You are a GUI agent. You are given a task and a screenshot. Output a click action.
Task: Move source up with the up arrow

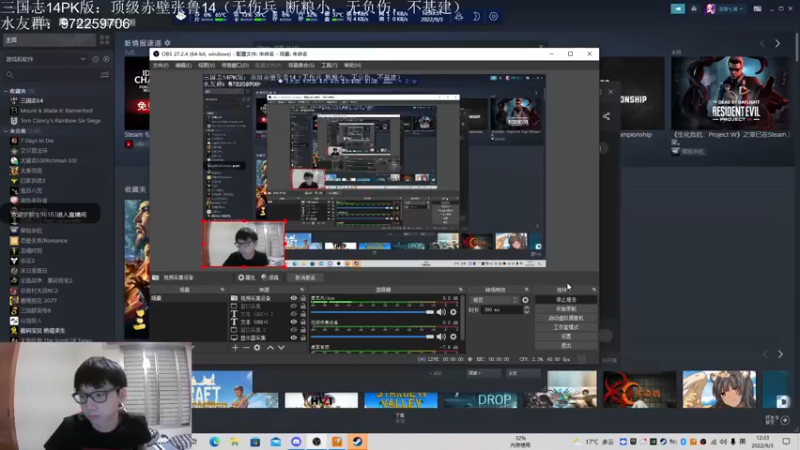click(x=270, y=347)
